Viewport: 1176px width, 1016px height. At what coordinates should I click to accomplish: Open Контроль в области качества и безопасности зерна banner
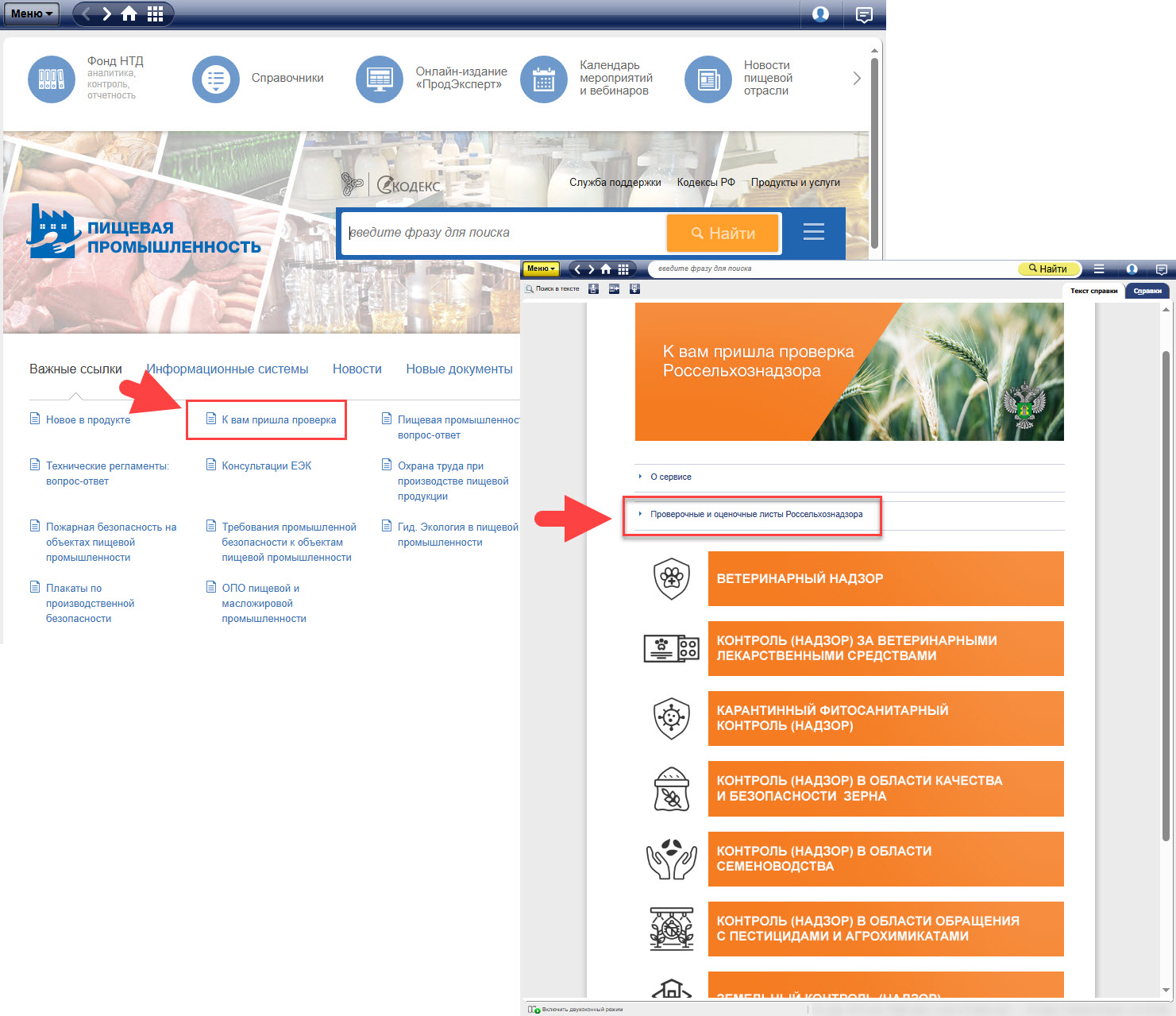click(885, 788)
